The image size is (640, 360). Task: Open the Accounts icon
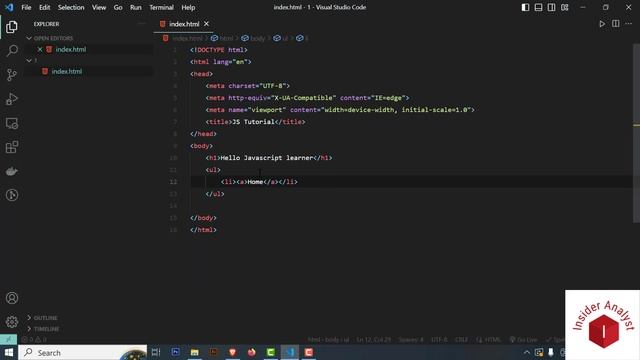12,298
